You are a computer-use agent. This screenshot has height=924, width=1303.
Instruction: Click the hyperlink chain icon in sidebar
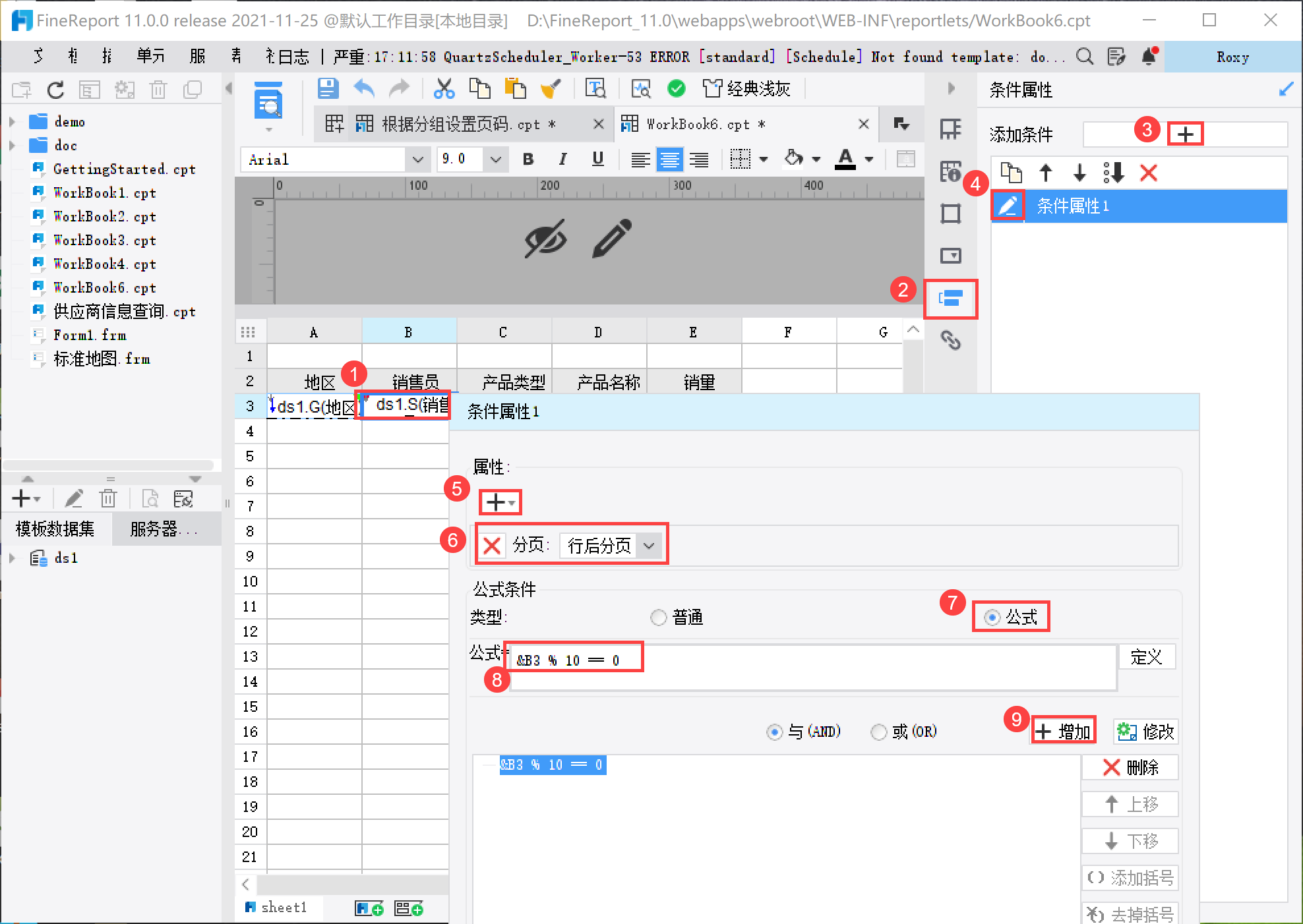pos(950,340)
